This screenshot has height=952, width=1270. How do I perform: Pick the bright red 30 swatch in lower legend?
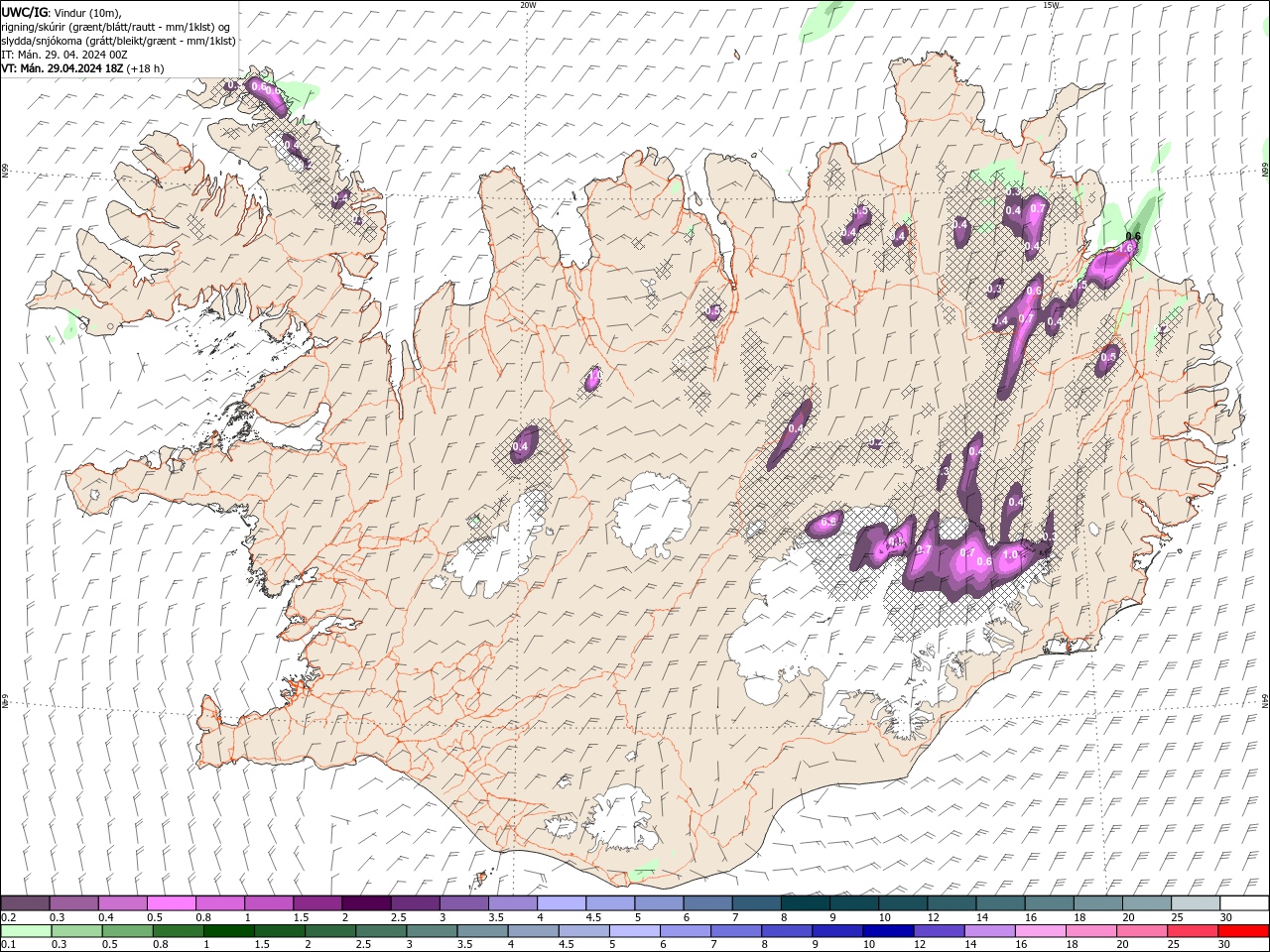(x=1242, y=931)
